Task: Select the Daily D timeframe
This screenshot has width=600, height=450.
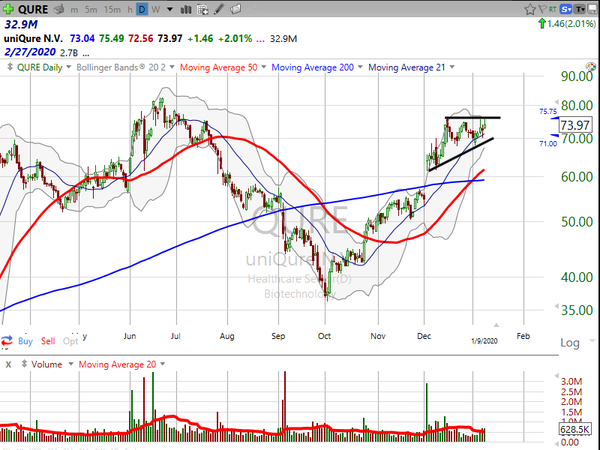Action: click(x=142, y=10)
